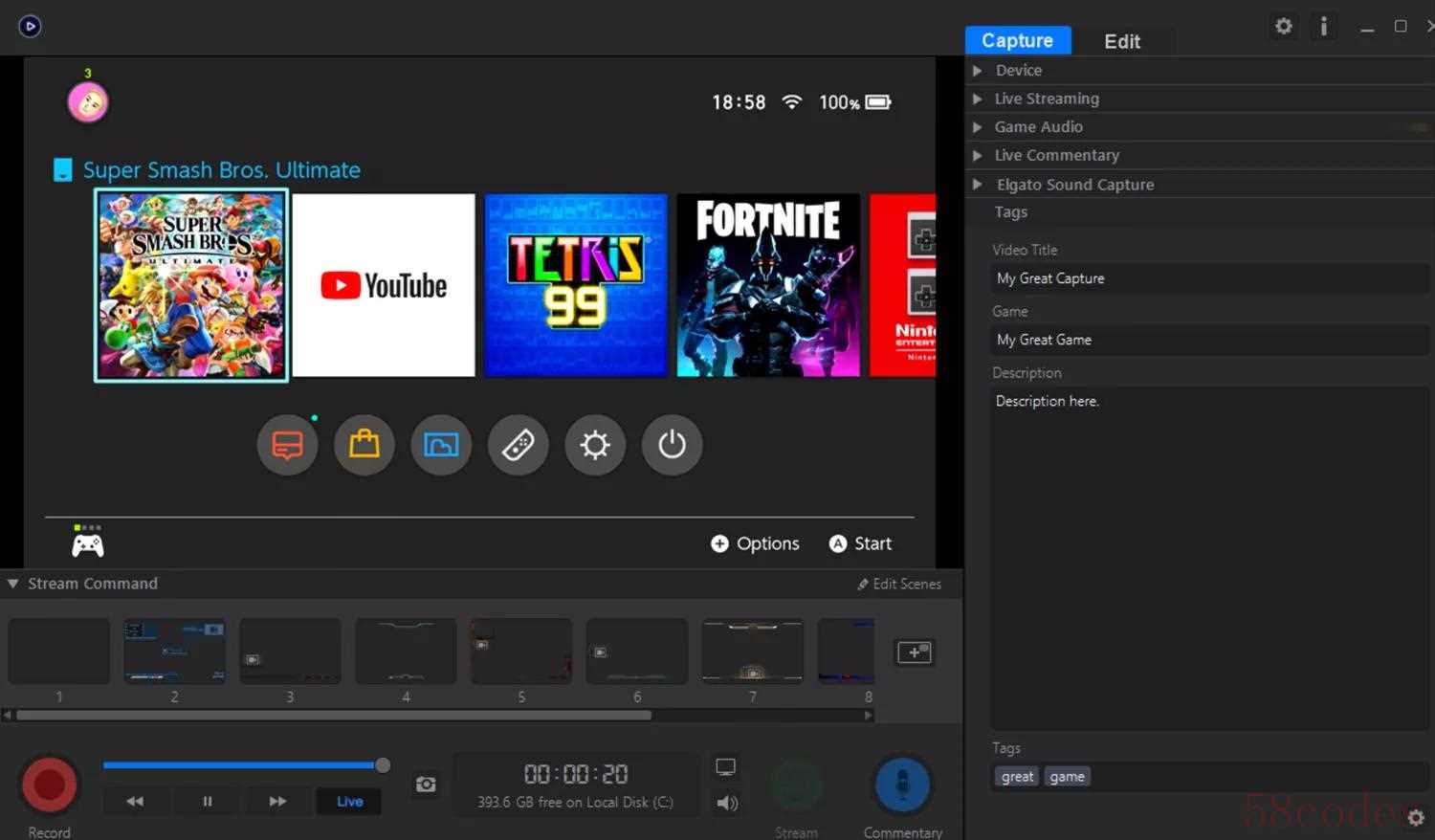Click the Edit Scenes link
Image resolution: width=1435 pixels, height=840 pixels.
pos(899,584)
